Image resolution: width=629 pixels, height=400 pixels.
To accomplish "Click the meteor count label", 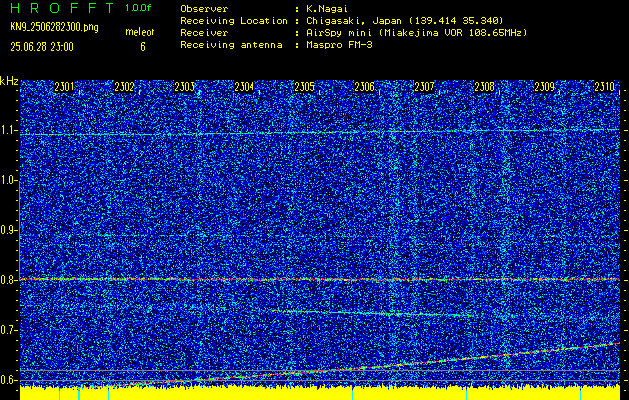I will click(140, 32).
